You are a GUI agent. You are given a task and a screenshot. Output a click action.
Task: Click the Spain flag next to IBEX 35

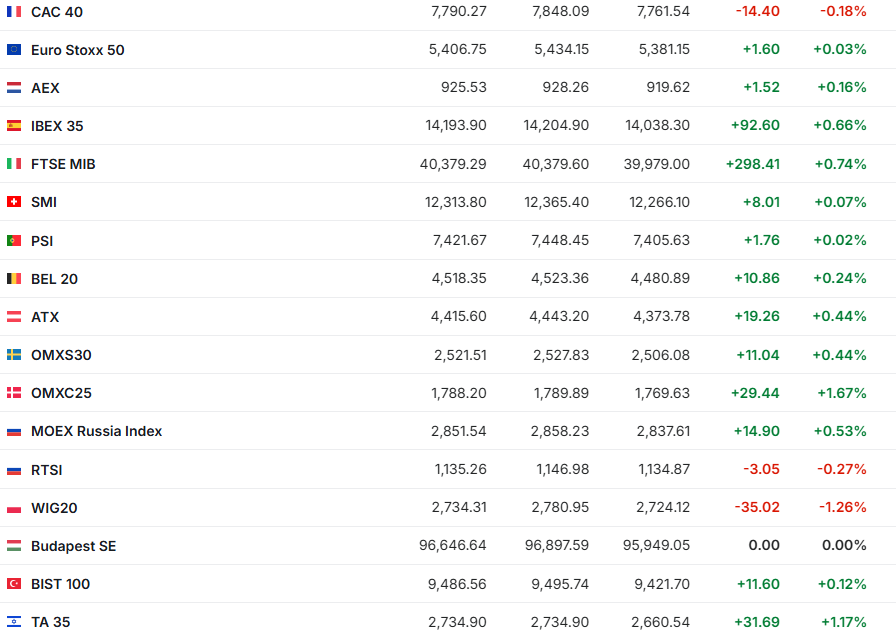pos(14,126)
